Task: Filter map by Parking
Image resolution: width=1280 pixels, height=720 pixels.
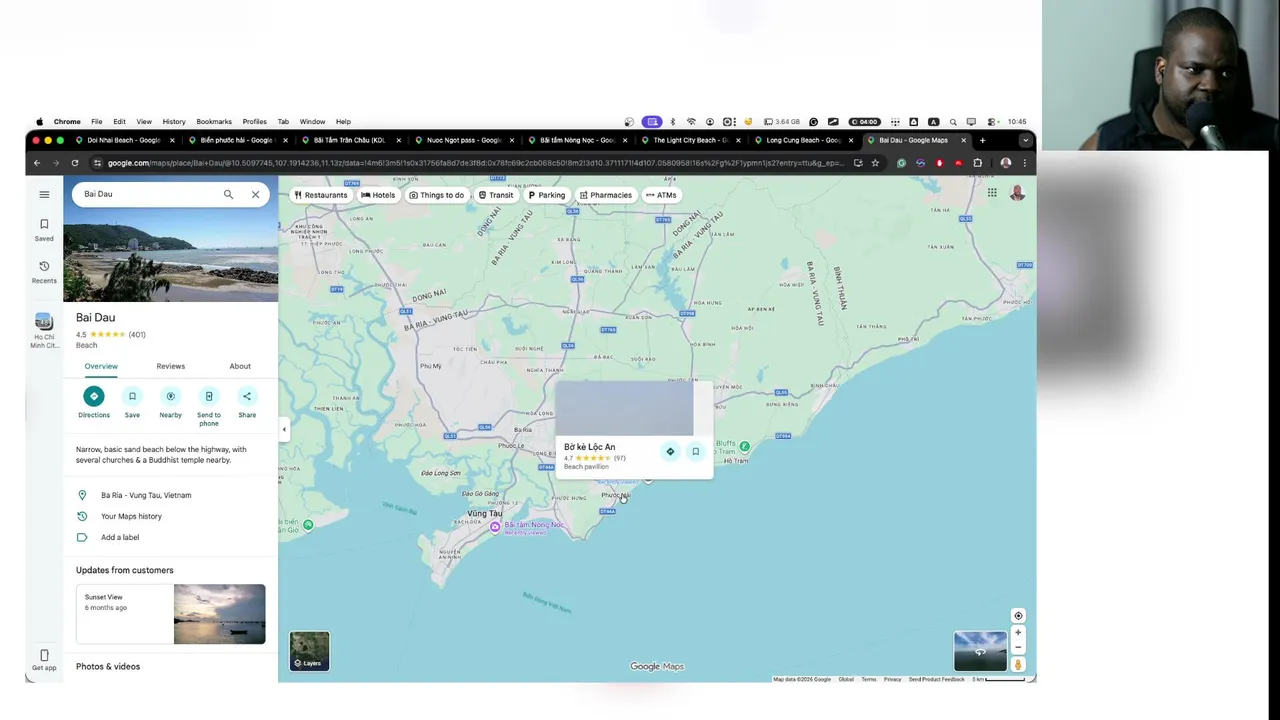Action: [x=546, y=195]
